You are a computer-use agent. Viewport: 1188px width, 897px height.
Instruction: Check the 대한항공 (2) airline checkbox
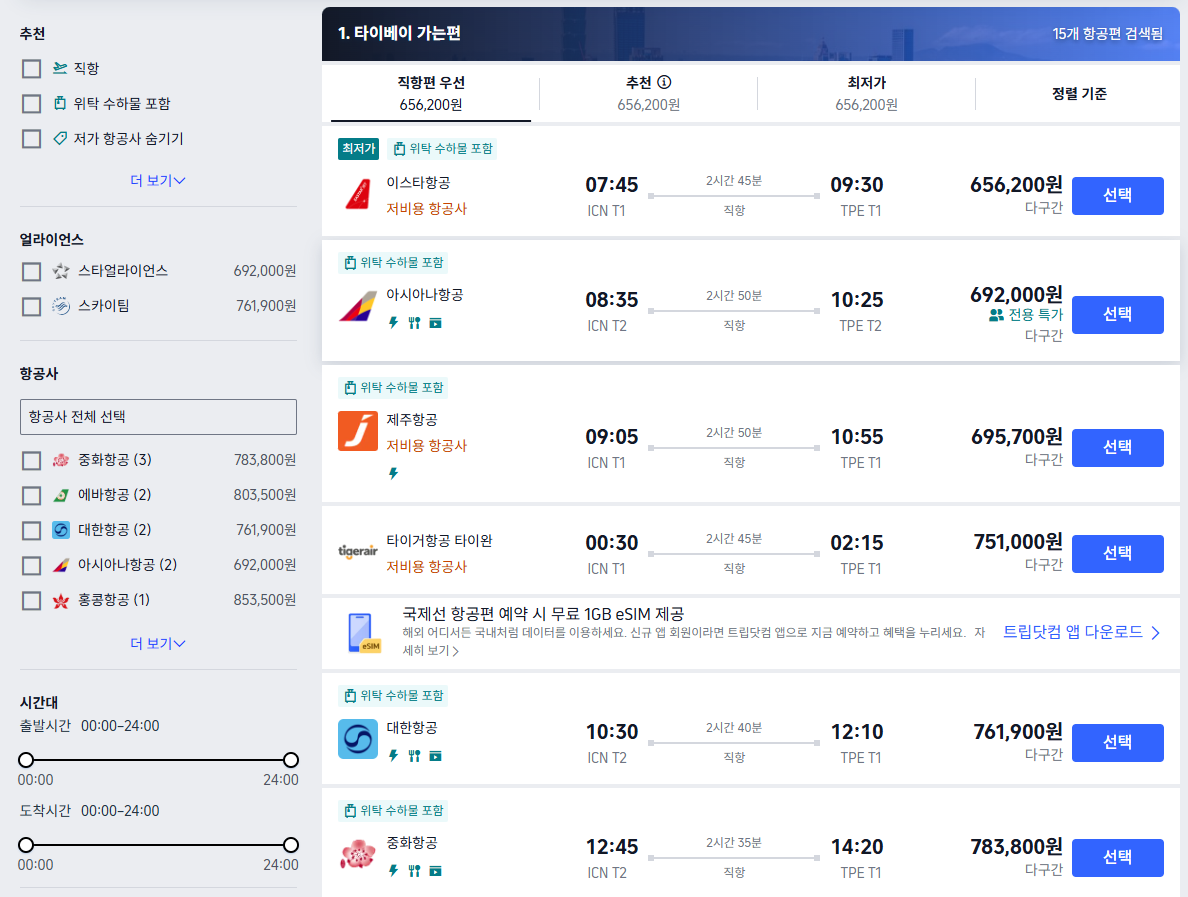point(31,530)
